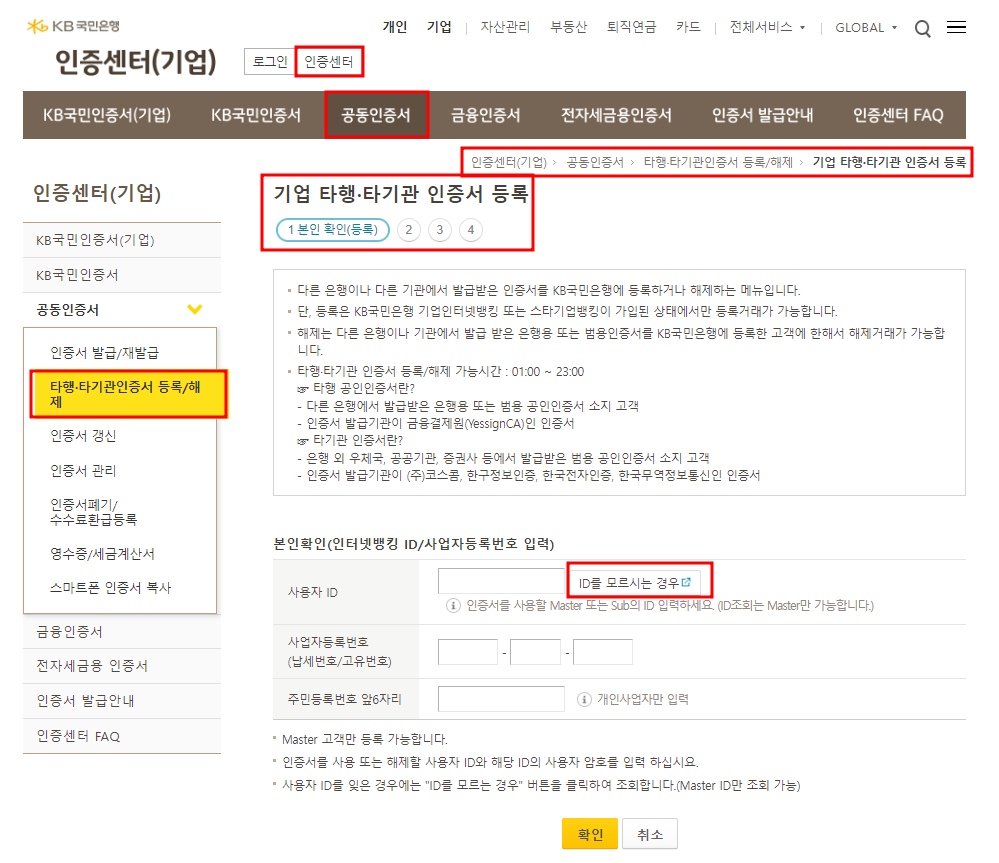
Task: Click the 취소 button
Action: point(650,834)
